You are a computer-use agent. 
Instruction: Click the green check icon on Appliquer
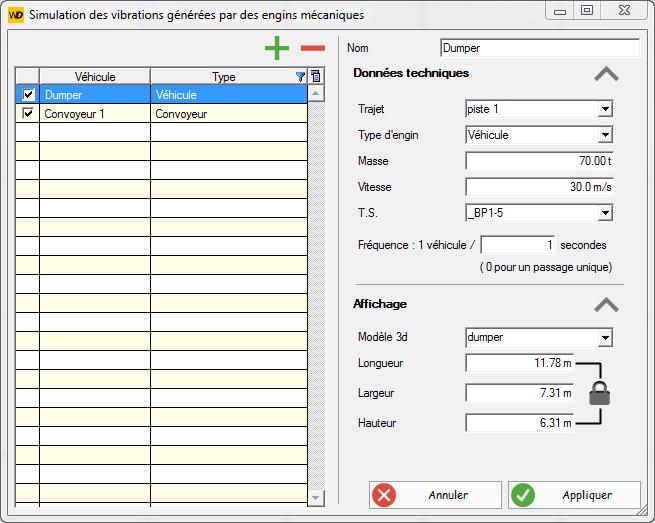(x=523, y=495)
